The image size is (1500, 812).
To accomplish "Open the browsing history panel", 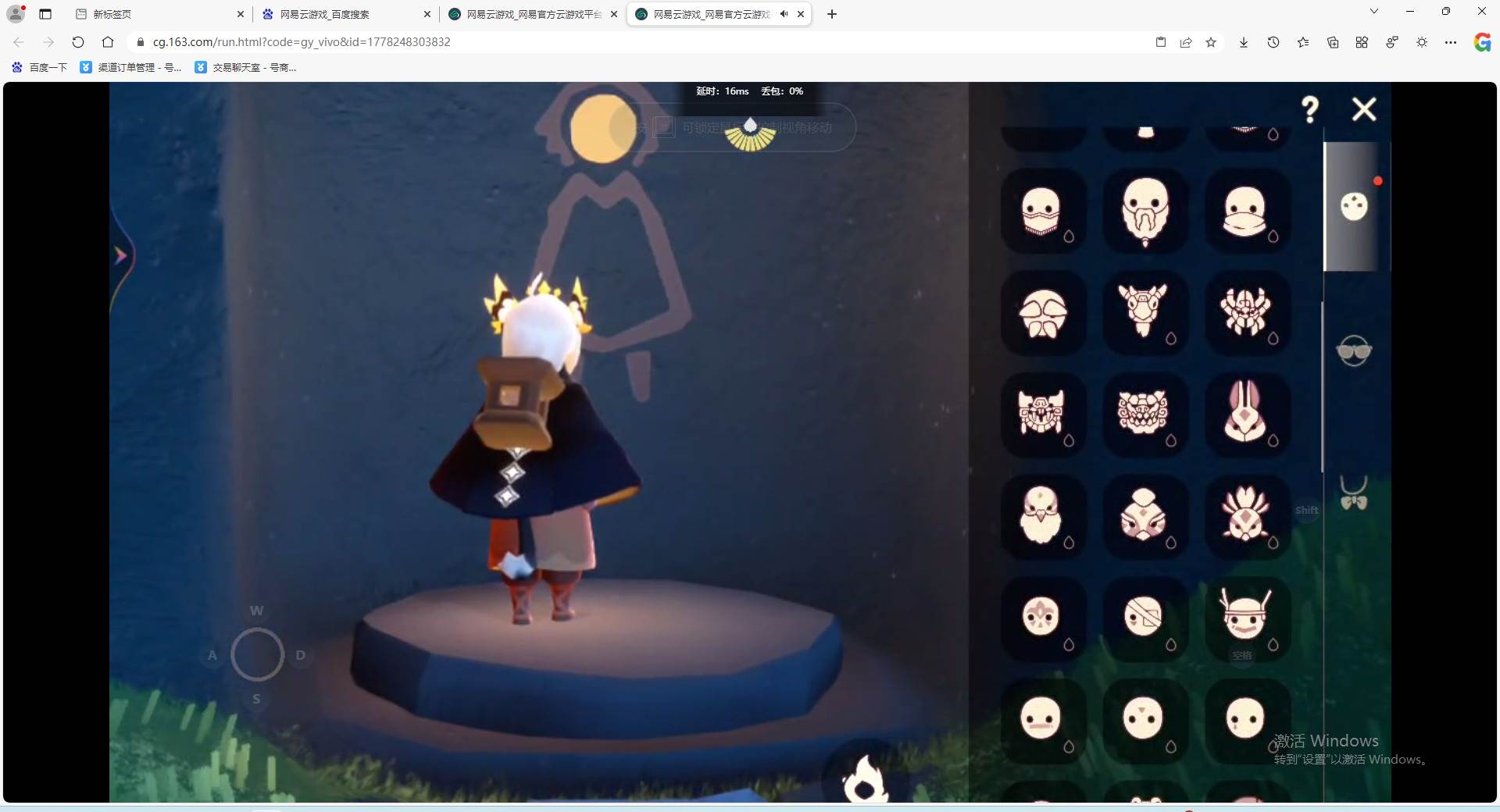I will tap(1273, 42).
